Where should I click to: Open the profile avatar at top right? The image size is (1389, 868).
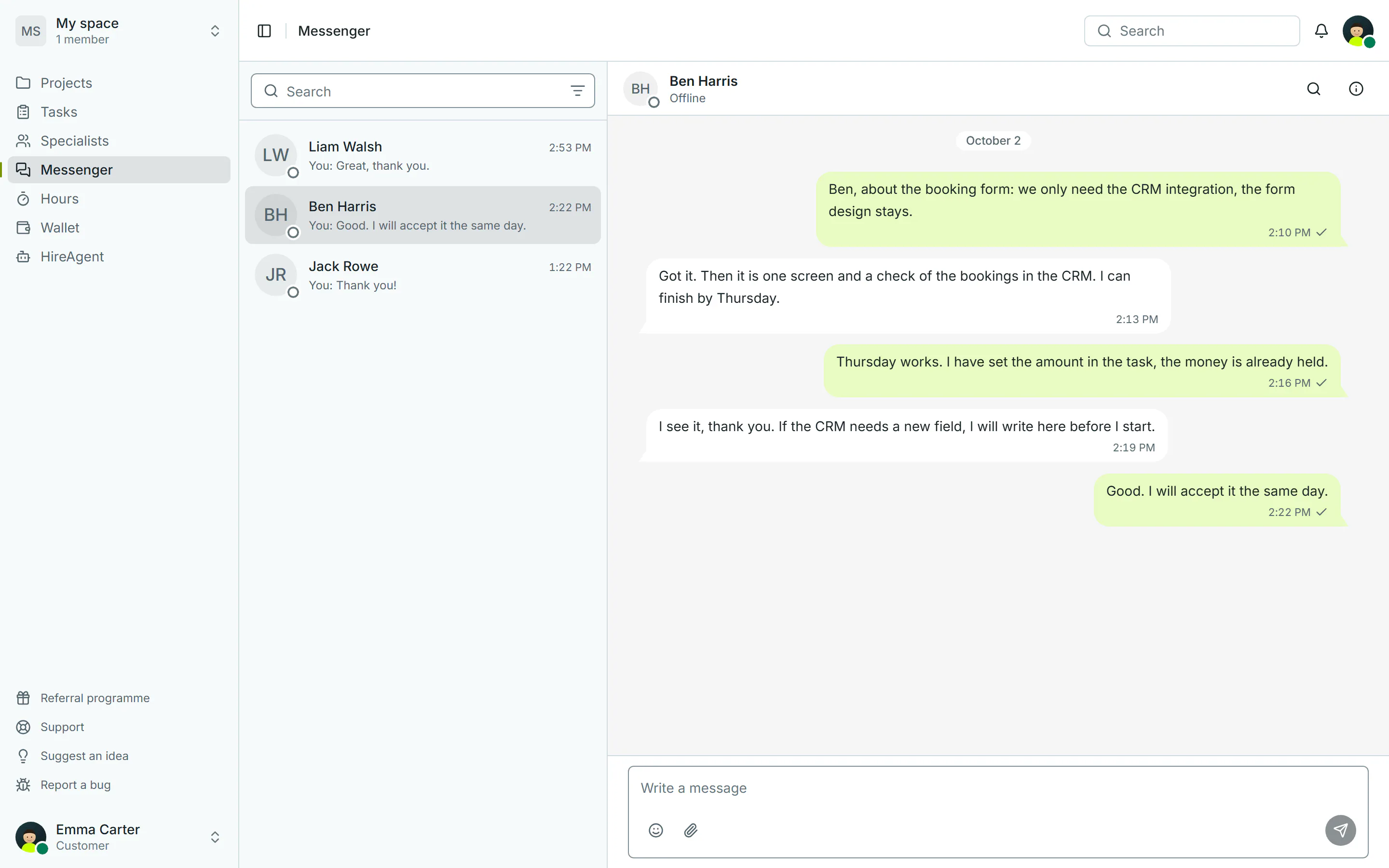(1358, 31)
